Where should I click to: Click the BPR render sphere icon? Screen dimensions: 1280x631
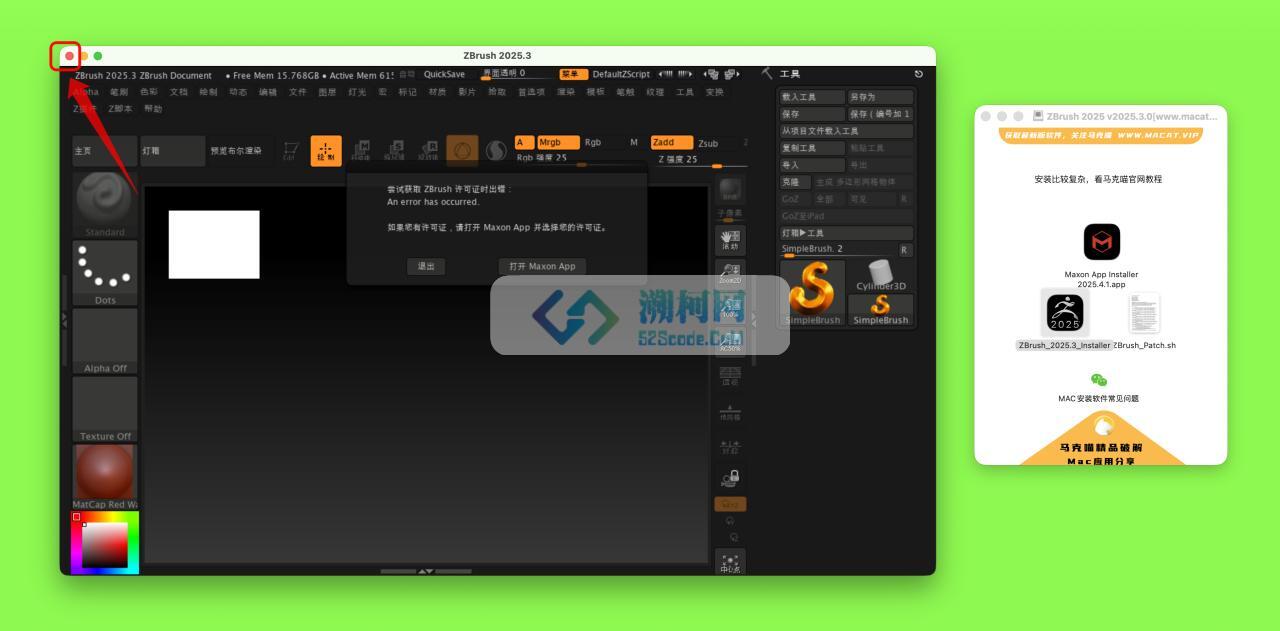730,190
